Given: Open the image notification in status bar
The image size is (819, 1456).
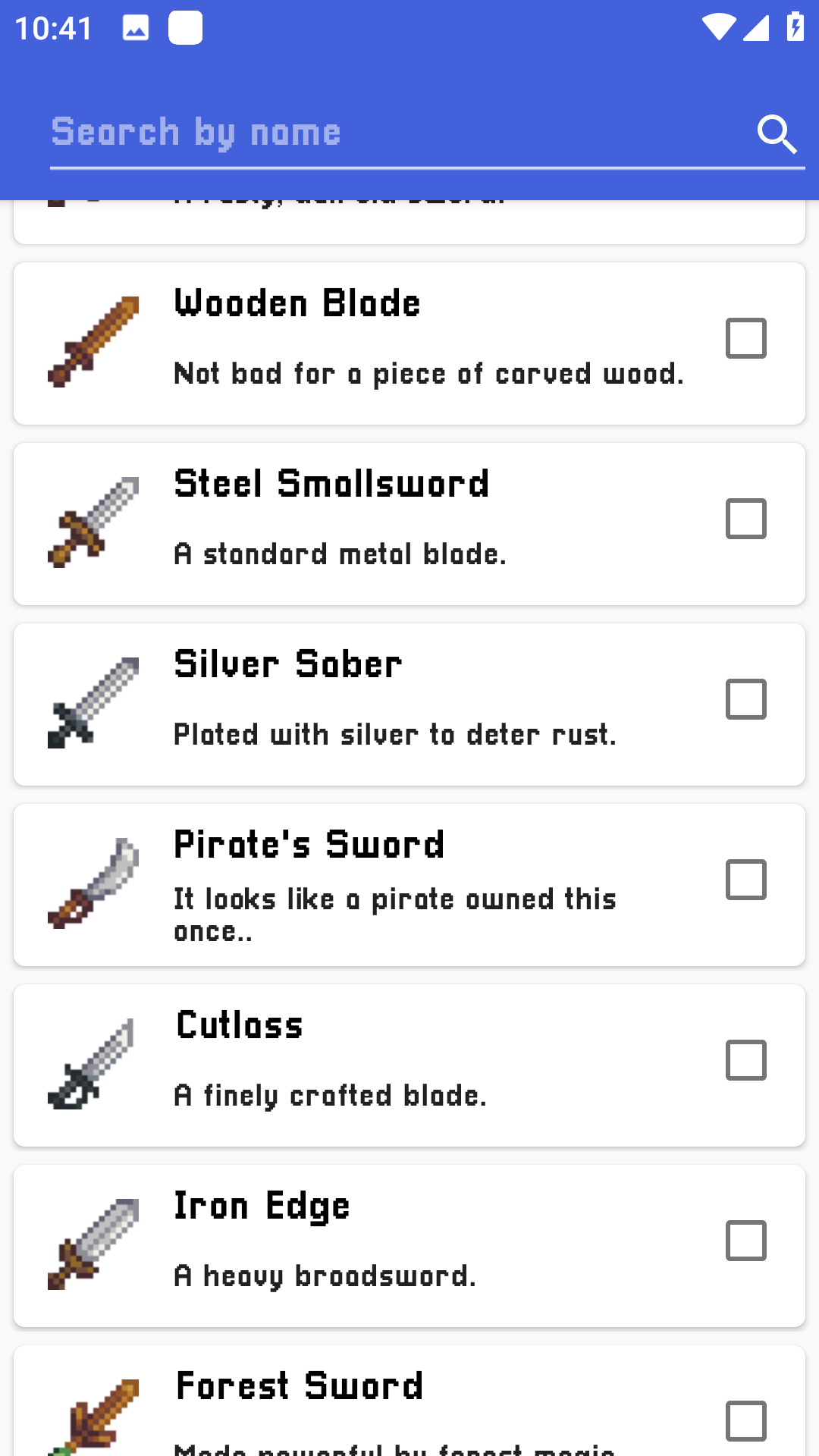Looking at the screenshot, I should coord(136,29).
